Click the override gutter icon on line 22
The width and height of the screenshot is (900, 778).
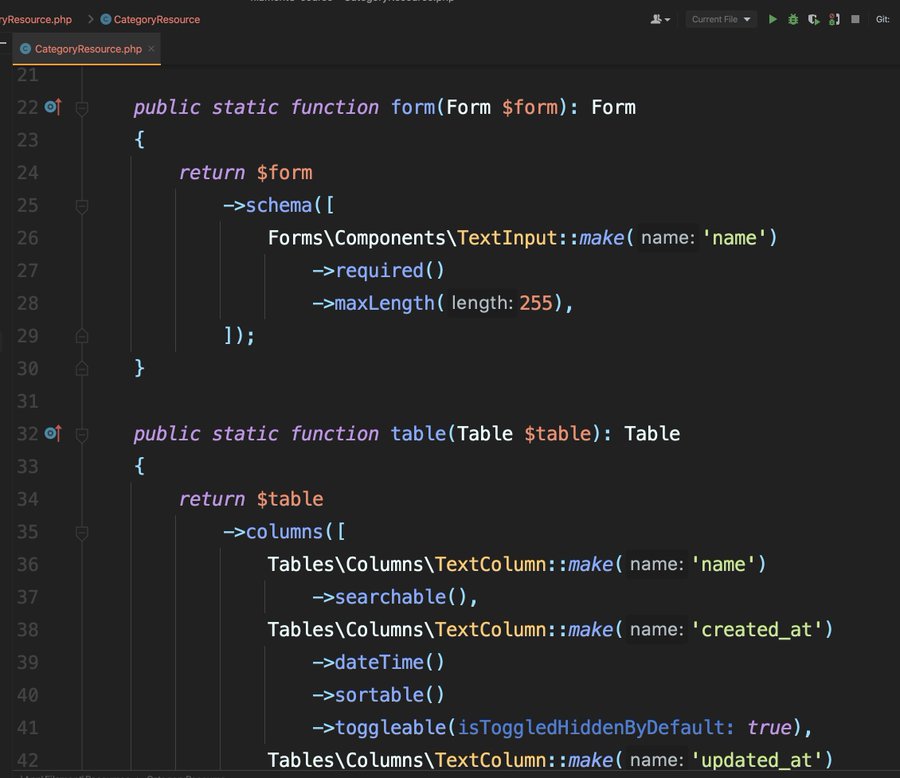(x=53, y=107)
